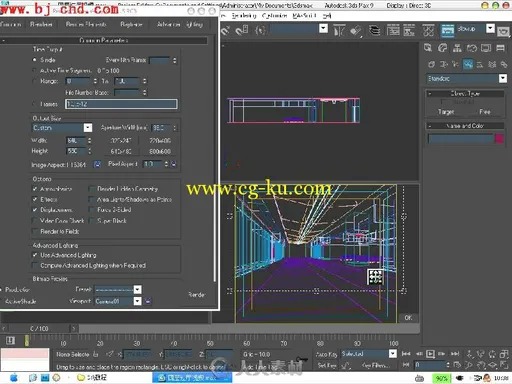This screenshot has height=384, width=512.
Task: Enable Force 2-Sided checkbox
Action: point(91,210)
